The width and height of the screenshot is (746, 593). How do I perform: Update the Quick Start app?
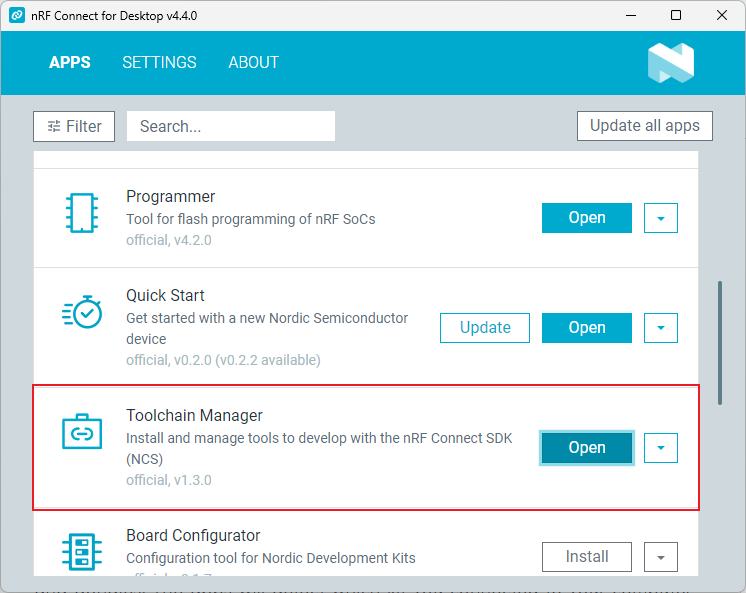(x=485, y=327)
